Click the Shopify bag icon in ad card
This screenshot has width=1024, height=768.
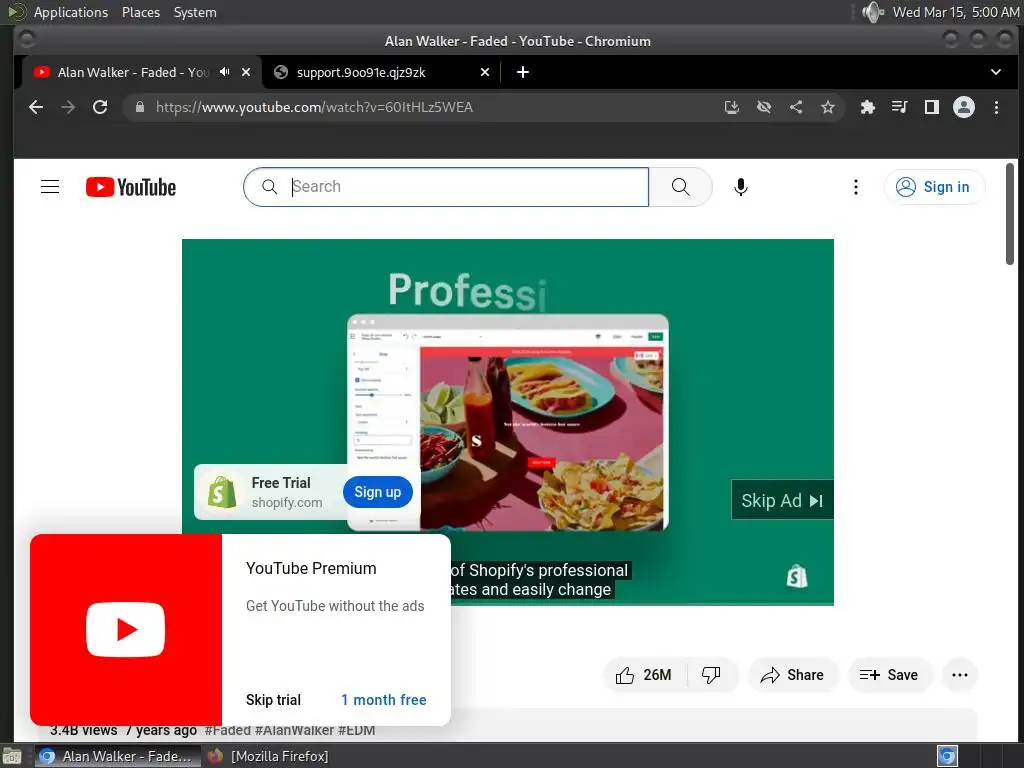[222, 492]
